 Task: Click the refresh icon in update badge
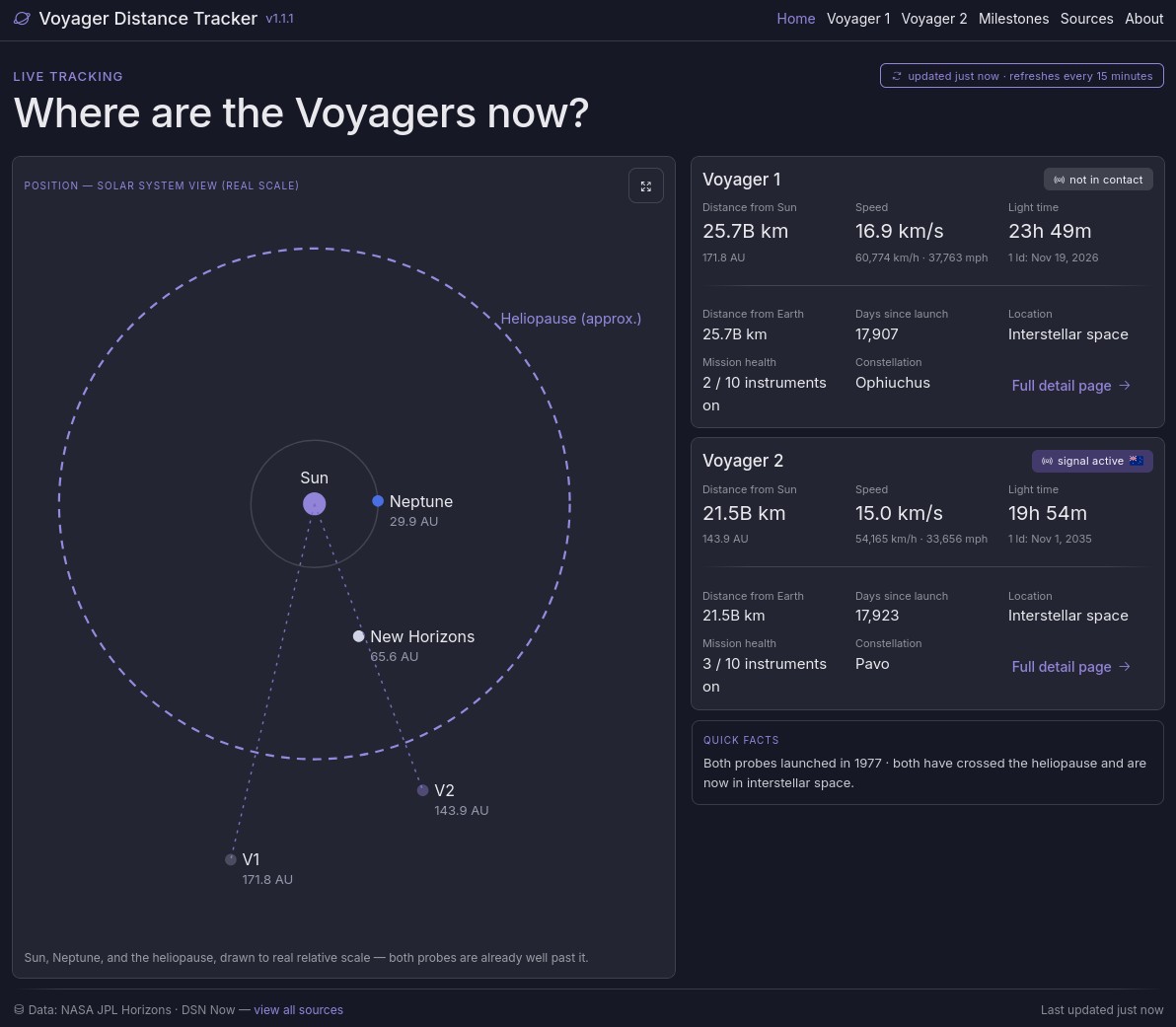pyautogui.click(x=896, y=76)
